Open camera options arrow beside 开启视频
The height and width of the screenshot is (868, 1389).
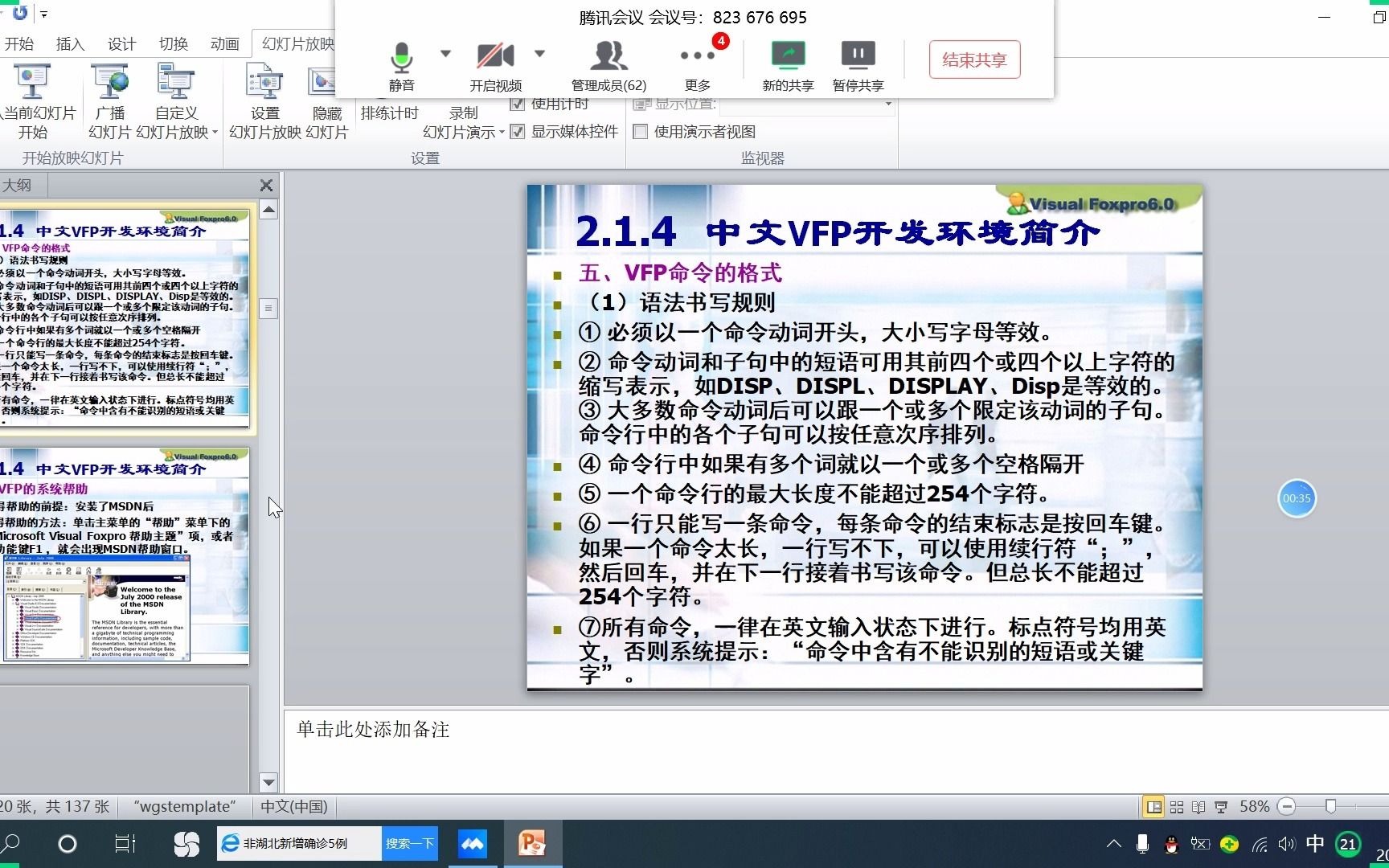click(x=539, y=54)
